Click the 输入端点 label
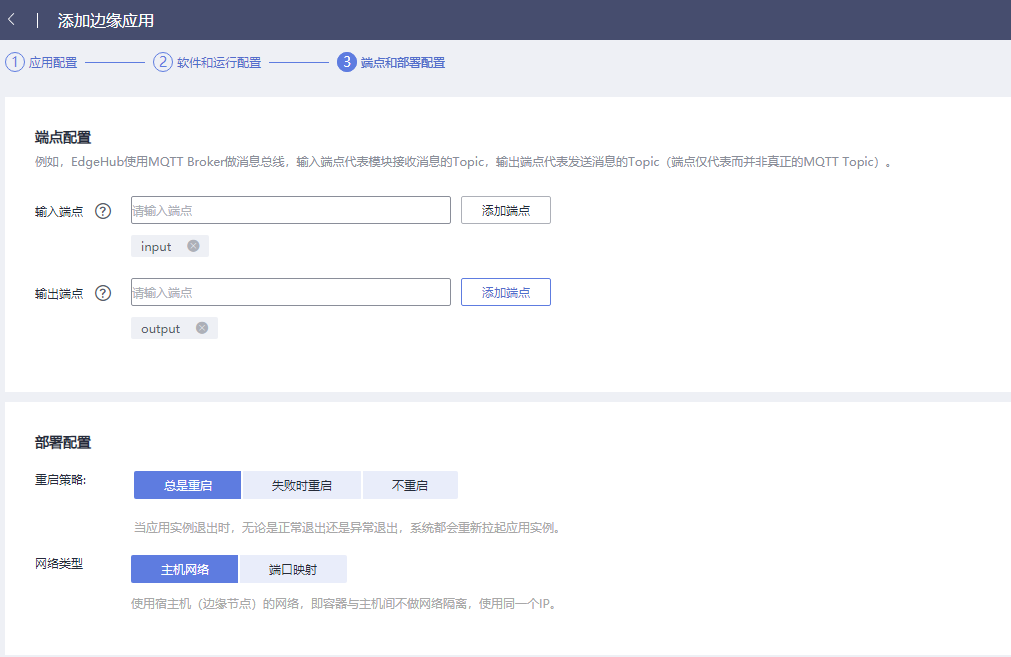The height and width of the screenshot is (657, 1011). point(59,211)
